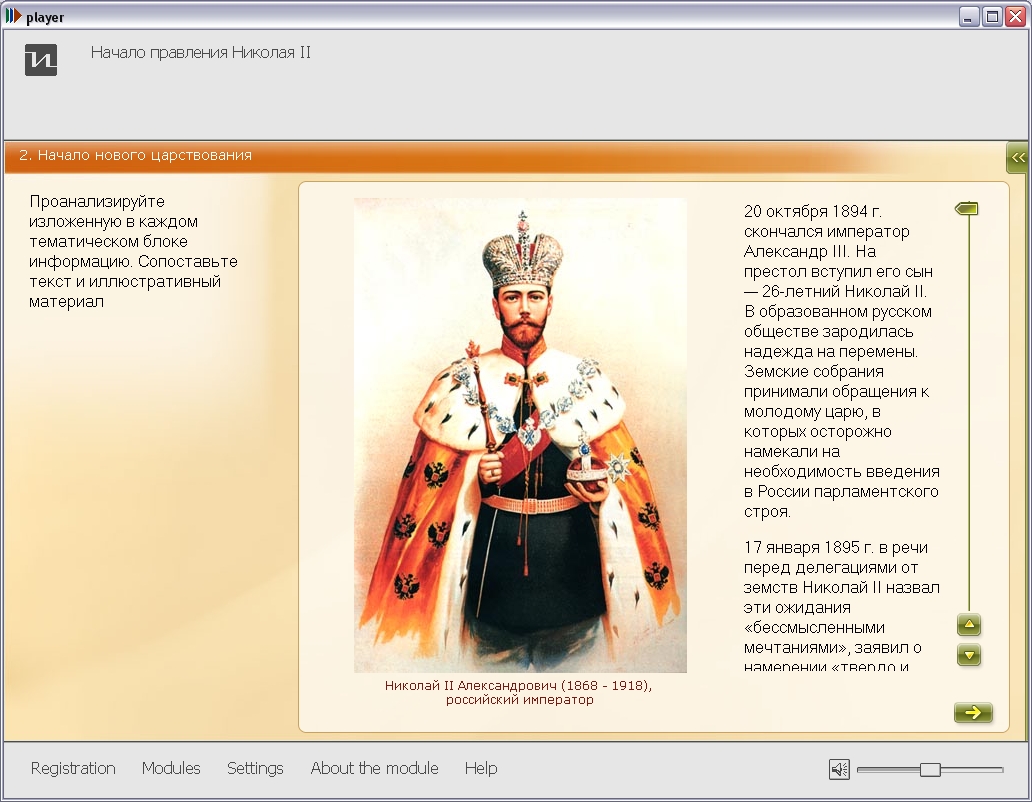The height and width of the screenshot is (802, 1032).
Task: Click the module logo icon in header
Action: tap(41, 60)
